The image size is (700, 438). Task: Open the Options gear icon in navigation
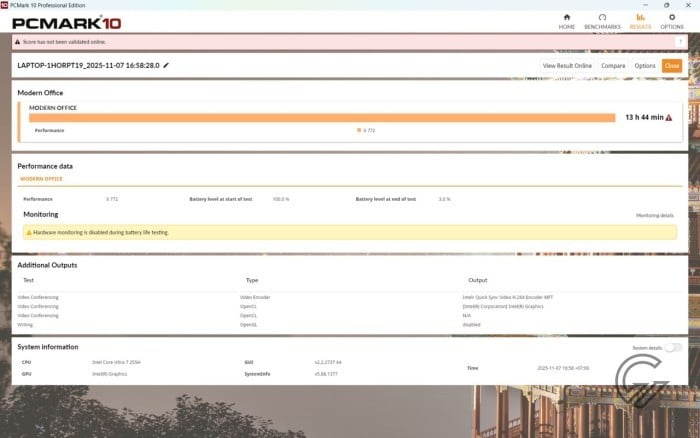click(672, 18)
